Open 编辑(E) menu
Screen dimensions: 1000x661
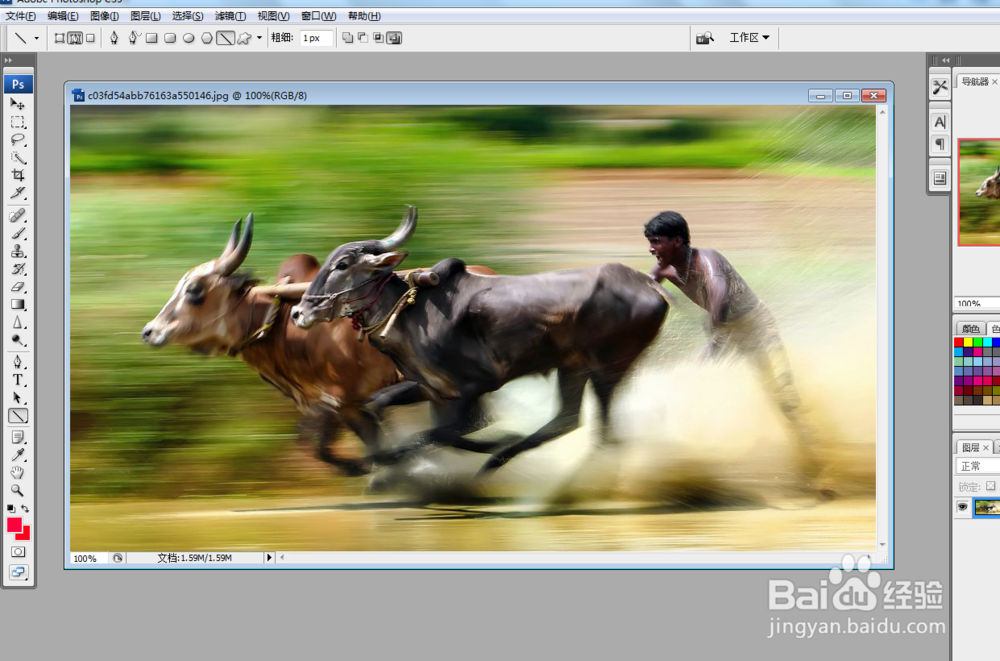(x=62, y=16)
